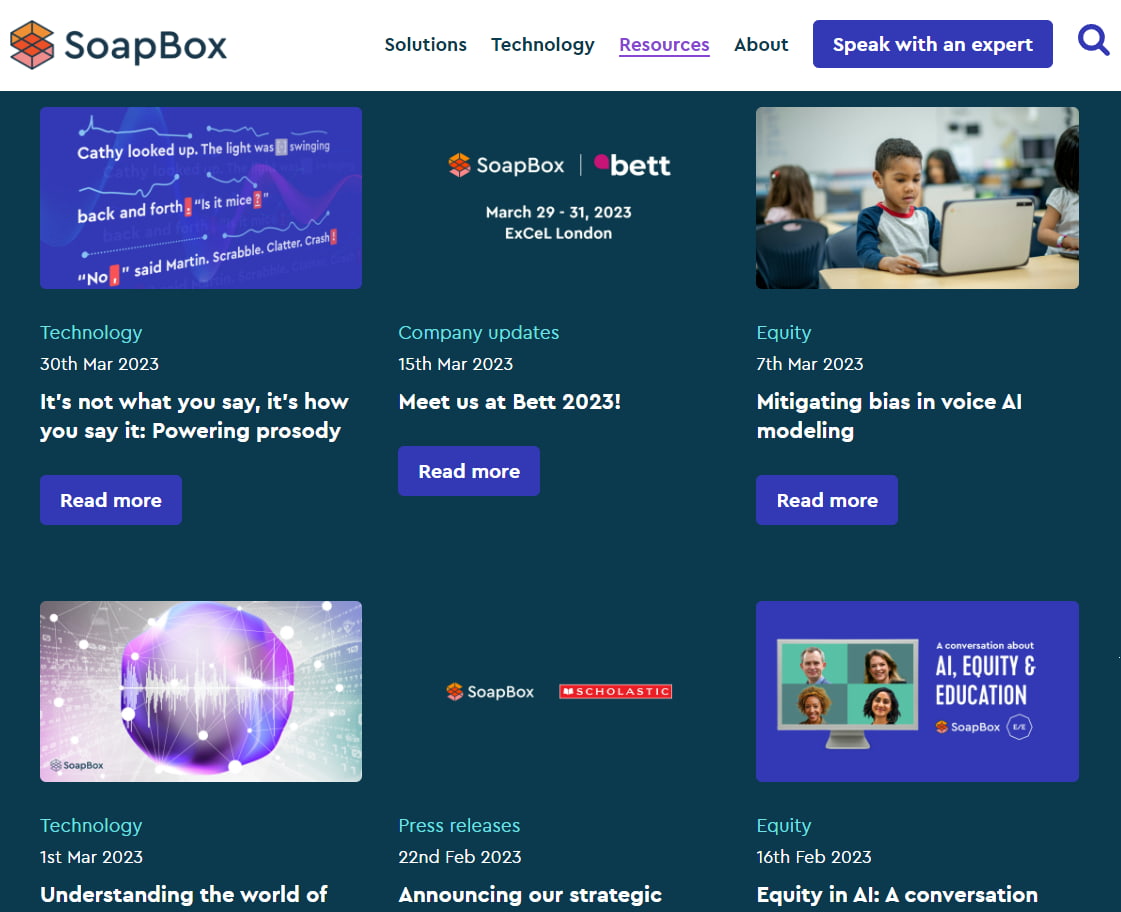The height and width of the screenshot is (912, 1121).
Task: Read more on Meet us at Bett
Action: 469,471
